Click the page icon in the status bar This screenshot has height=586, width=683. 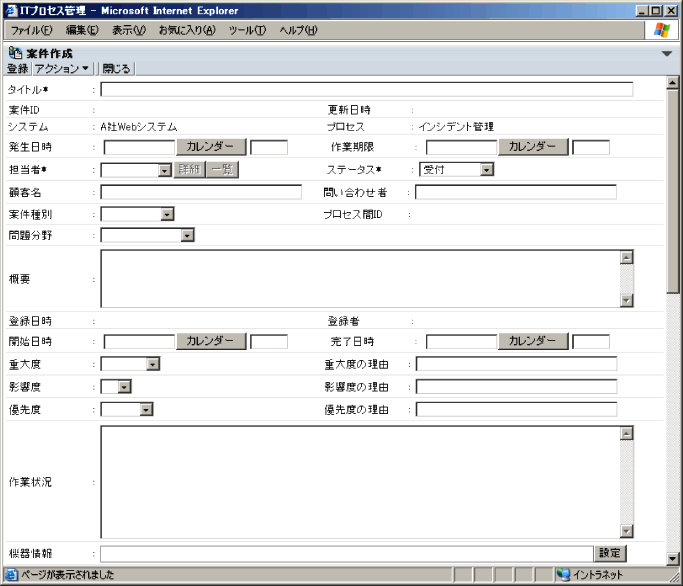coord(12,575)
